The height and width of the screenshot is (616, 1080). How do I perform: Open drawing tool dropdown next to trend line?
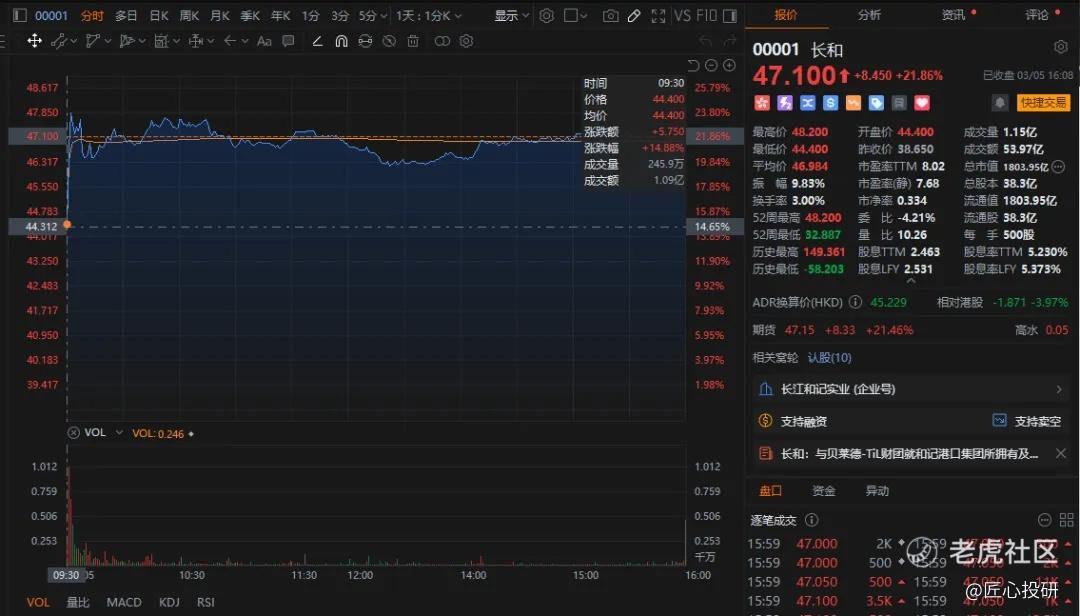[x=73, y=41]
